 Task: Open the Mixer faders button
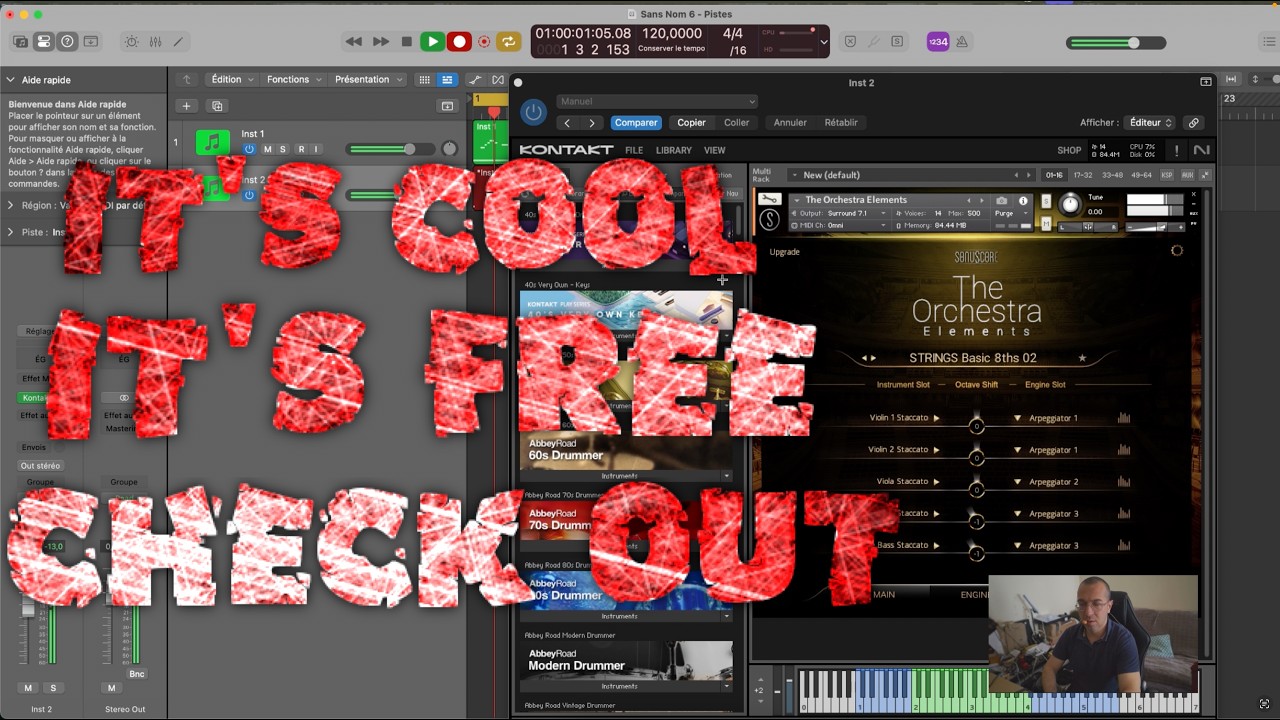(155, 42)
